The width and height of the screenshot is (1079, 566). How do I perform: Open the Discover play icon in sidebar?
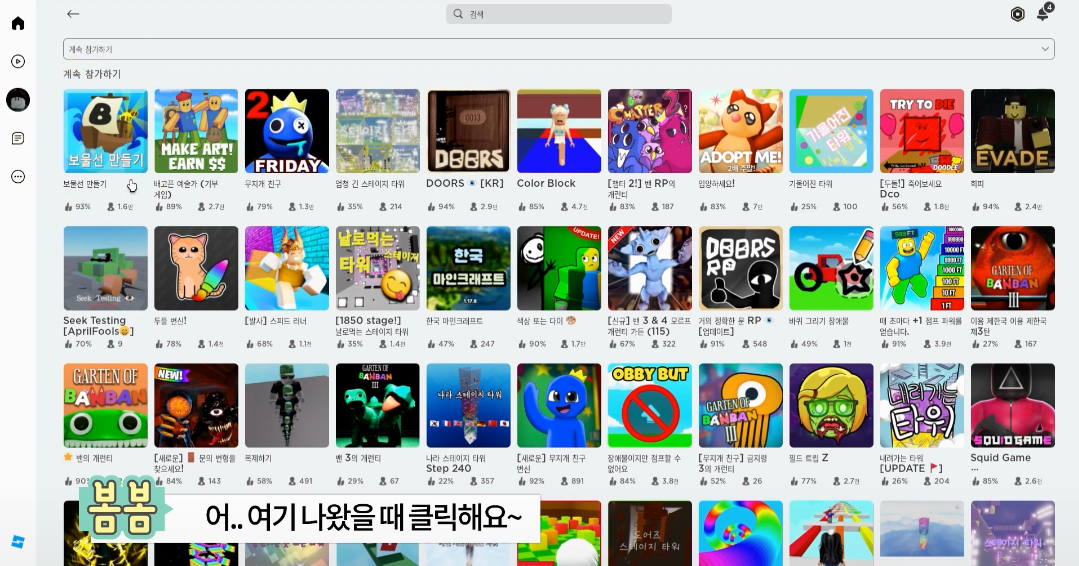18,62
